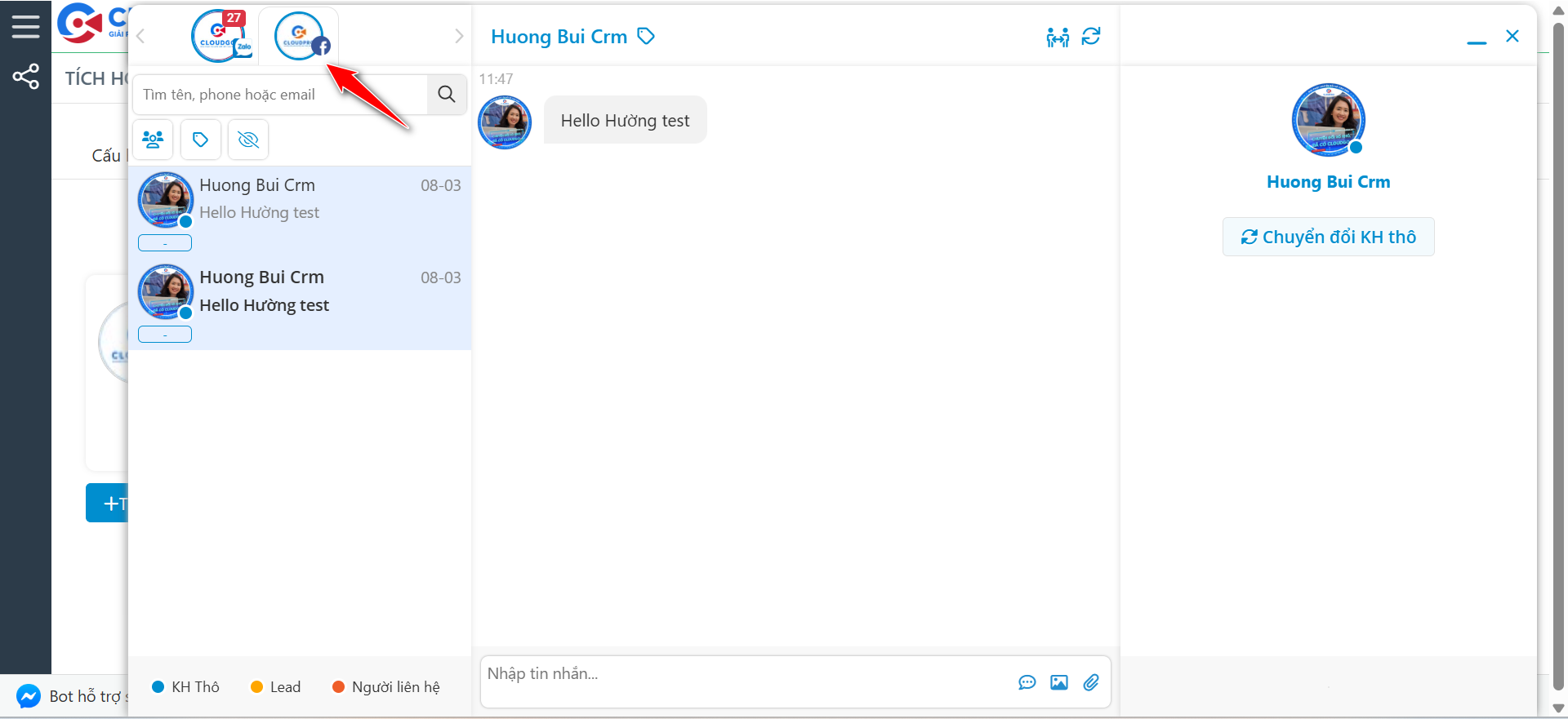Viewport: 1568px width, 719px height.
Task: Open the bold second Huong Bui Crm conversation
Action: 300,304
